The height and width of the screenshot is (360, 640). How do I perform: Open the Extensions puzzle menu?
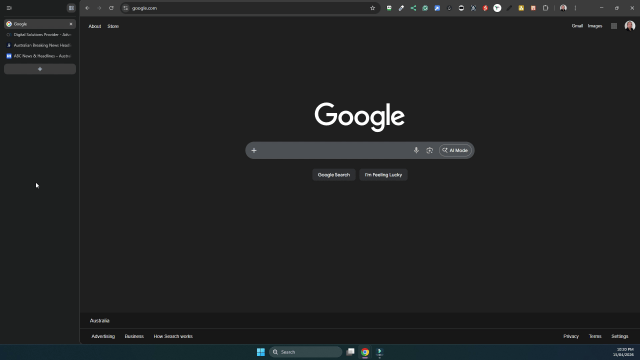tap(545, 8)
